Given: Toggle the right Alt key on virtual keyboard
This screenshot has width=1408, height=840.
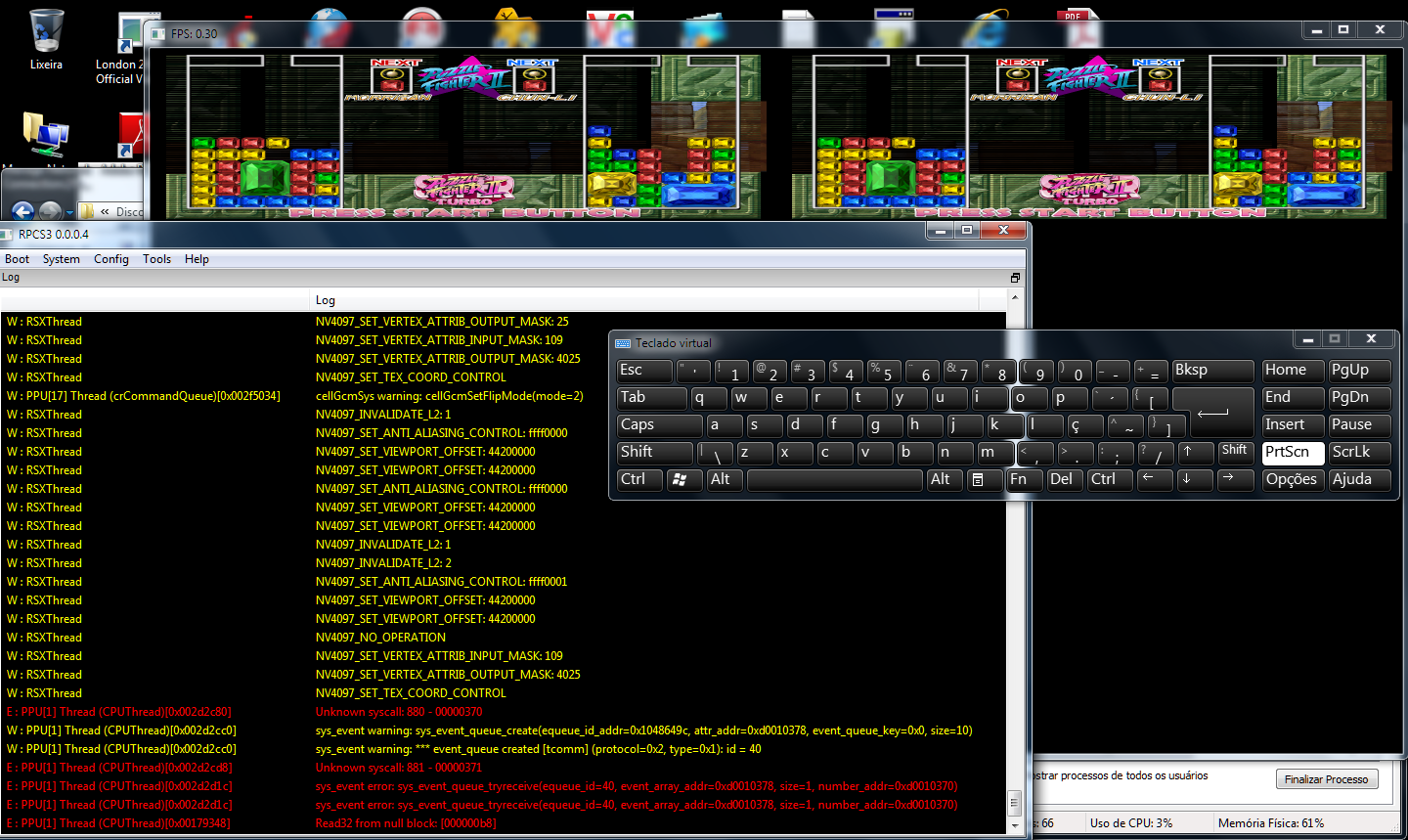Looking at the screenshot, I should click(945, 480).
